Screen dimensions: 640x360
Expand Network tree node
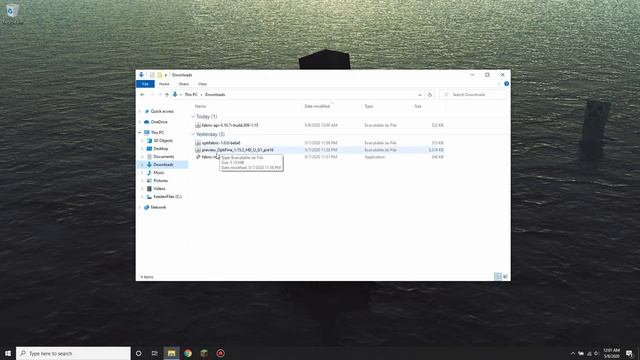click(140, 207)
